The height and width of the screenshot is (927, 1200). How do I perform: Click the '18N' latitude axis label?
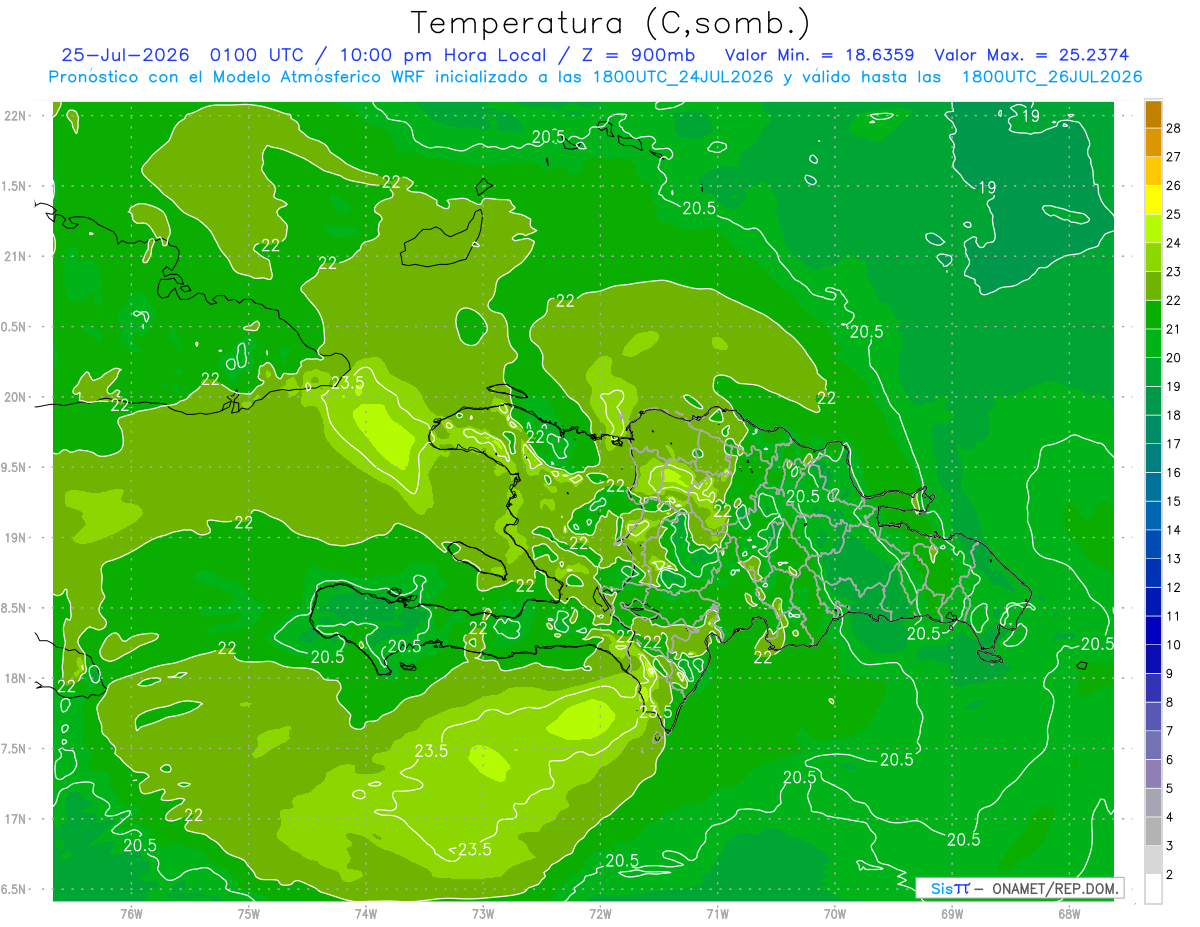point(15,679)
